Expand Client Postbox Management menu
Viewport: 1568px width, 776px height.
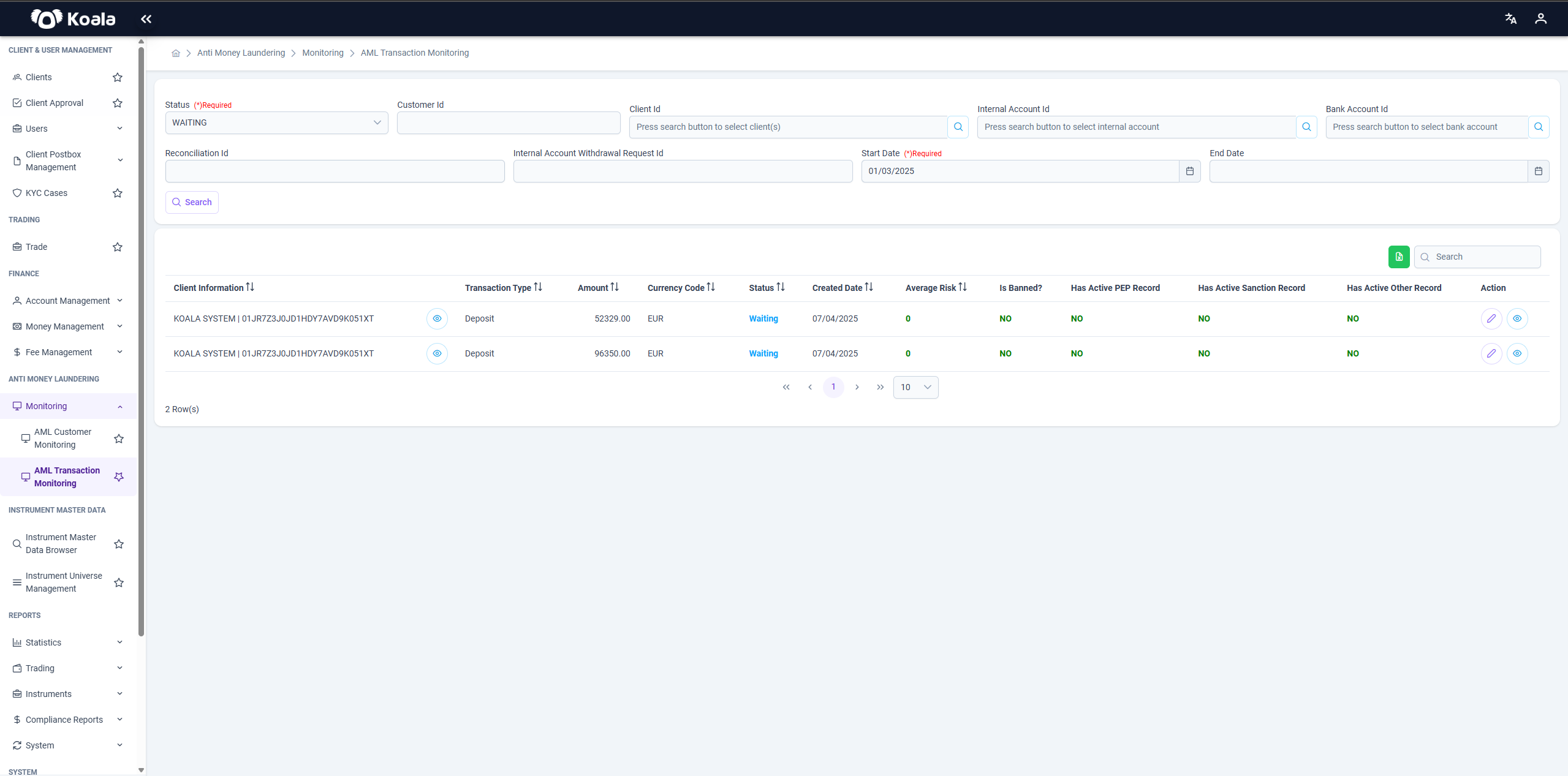pos(67,161)
